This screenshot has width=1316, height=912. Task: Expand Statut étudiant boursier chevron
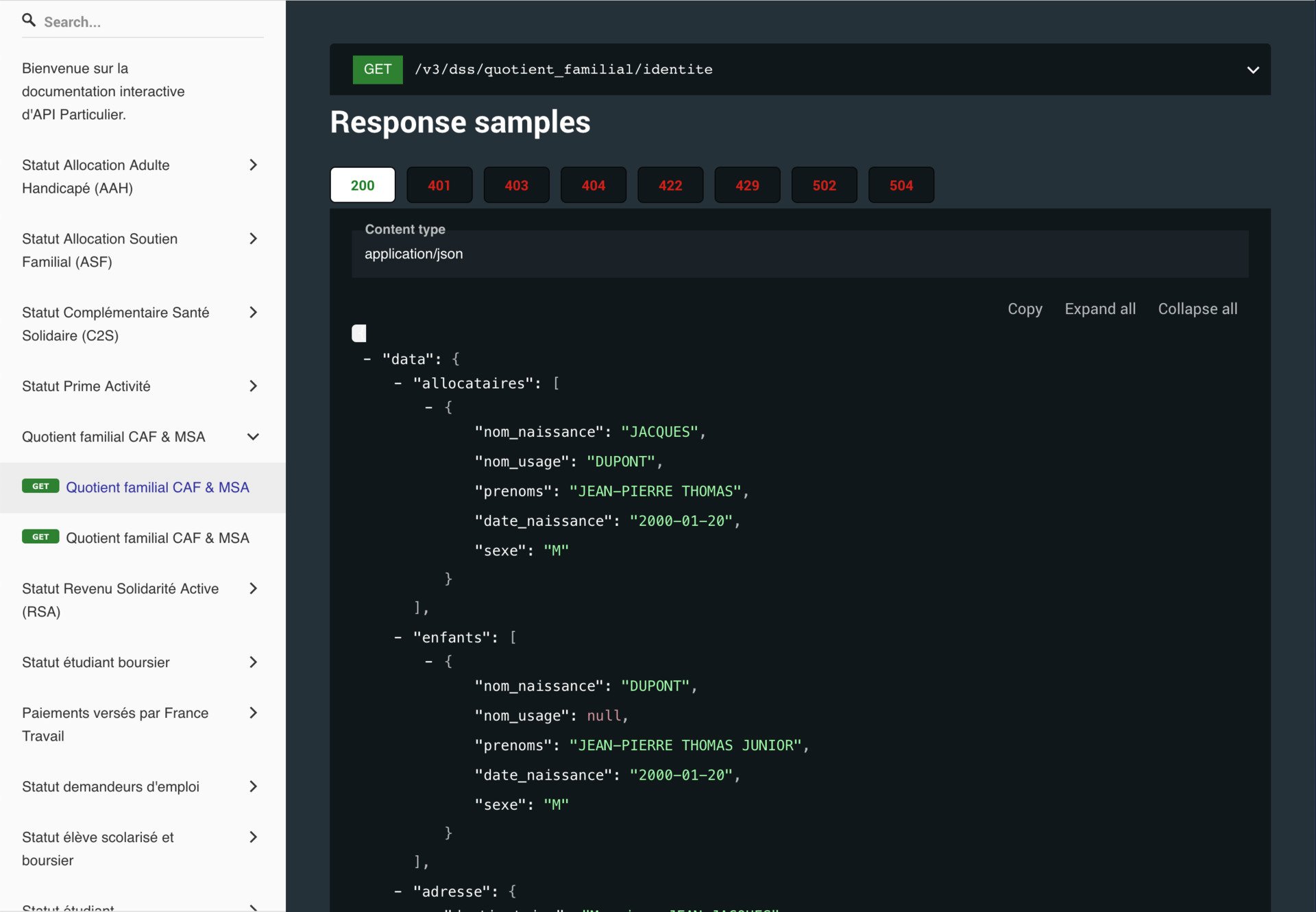point(253,662)
